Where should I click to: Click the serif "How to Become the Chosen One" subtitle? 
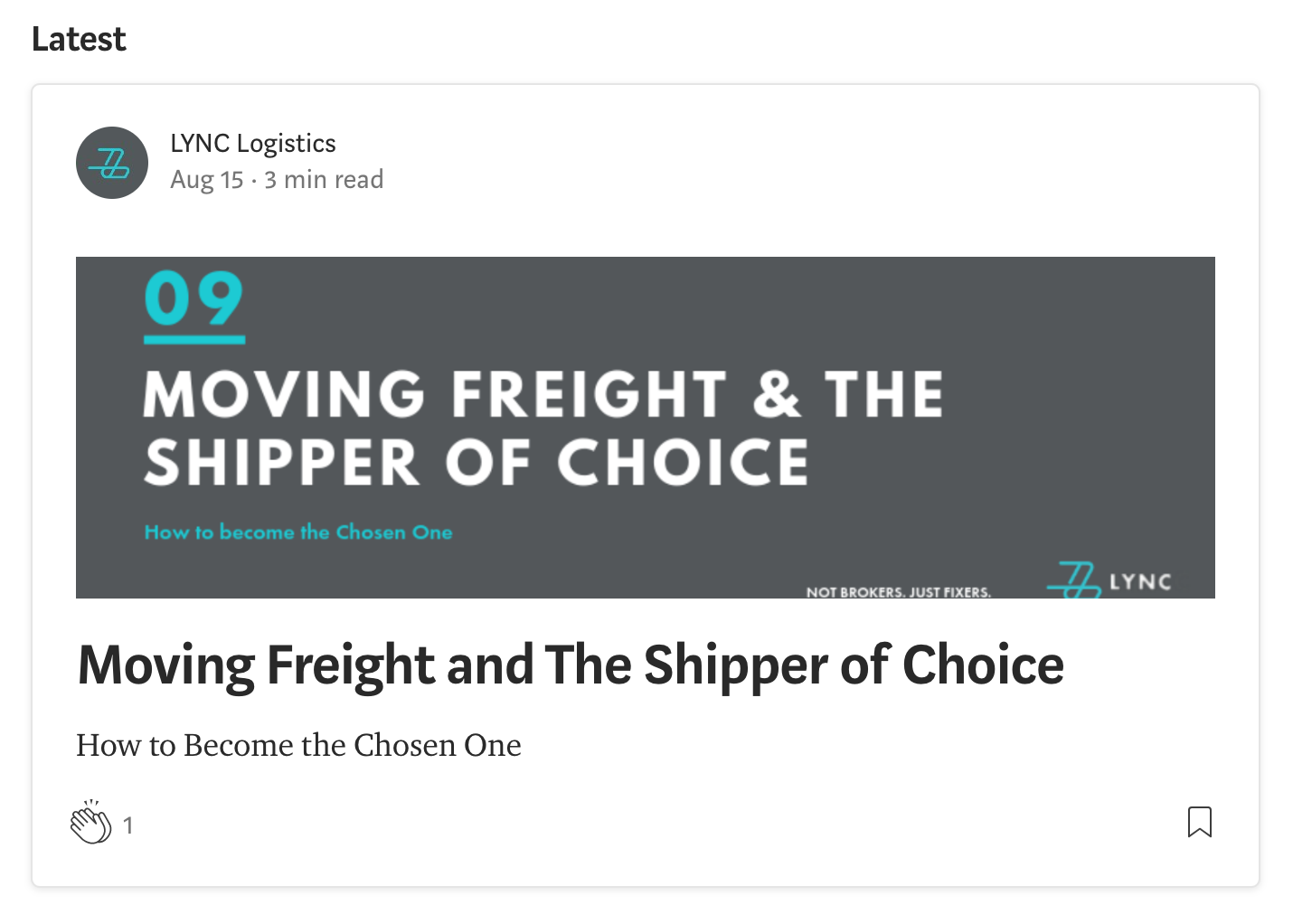(x=298, y=745)
